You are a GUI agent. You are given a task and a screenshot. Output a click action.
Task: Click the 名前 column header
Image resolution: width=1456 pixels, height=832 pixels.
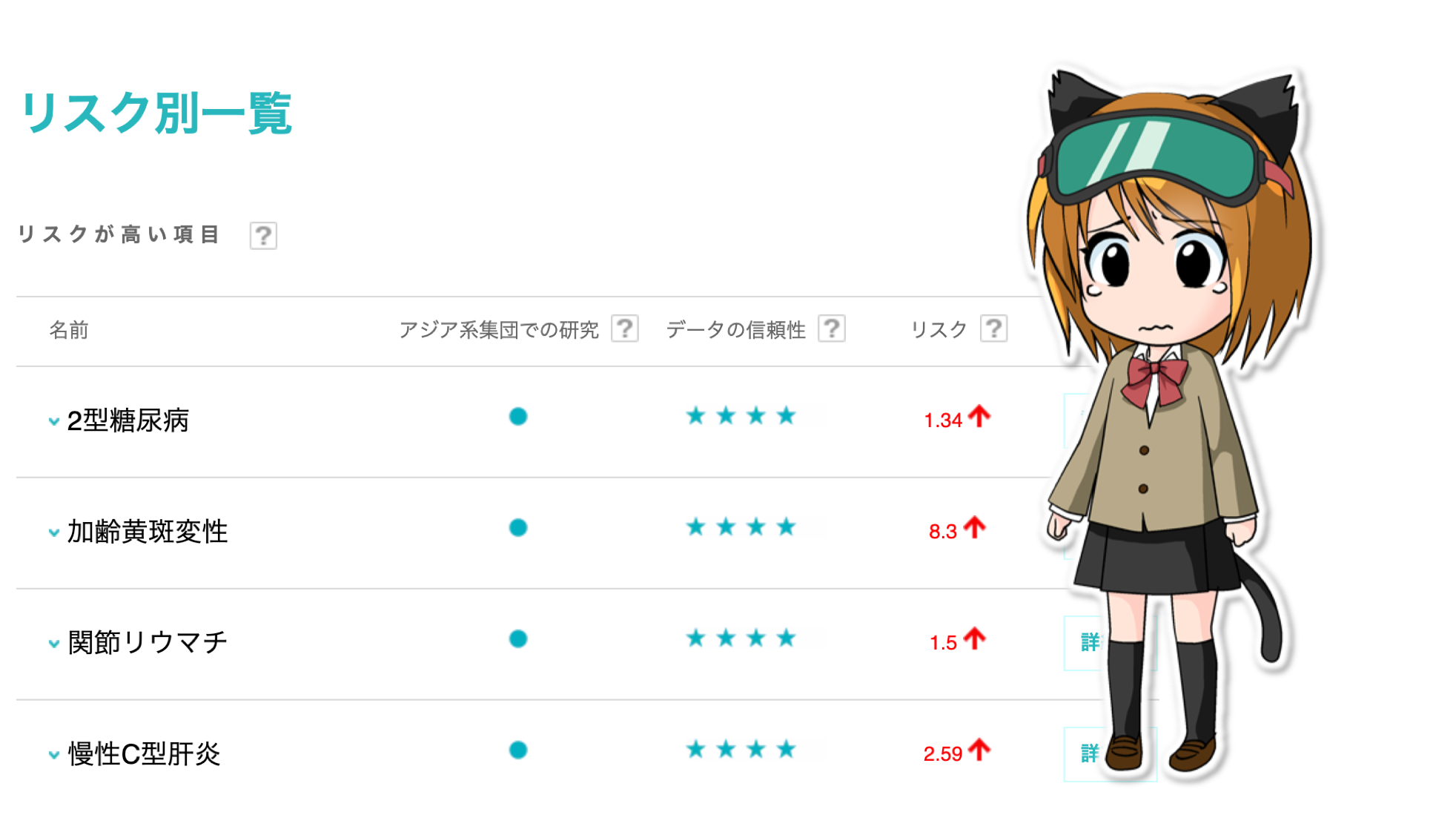(69, 330)
